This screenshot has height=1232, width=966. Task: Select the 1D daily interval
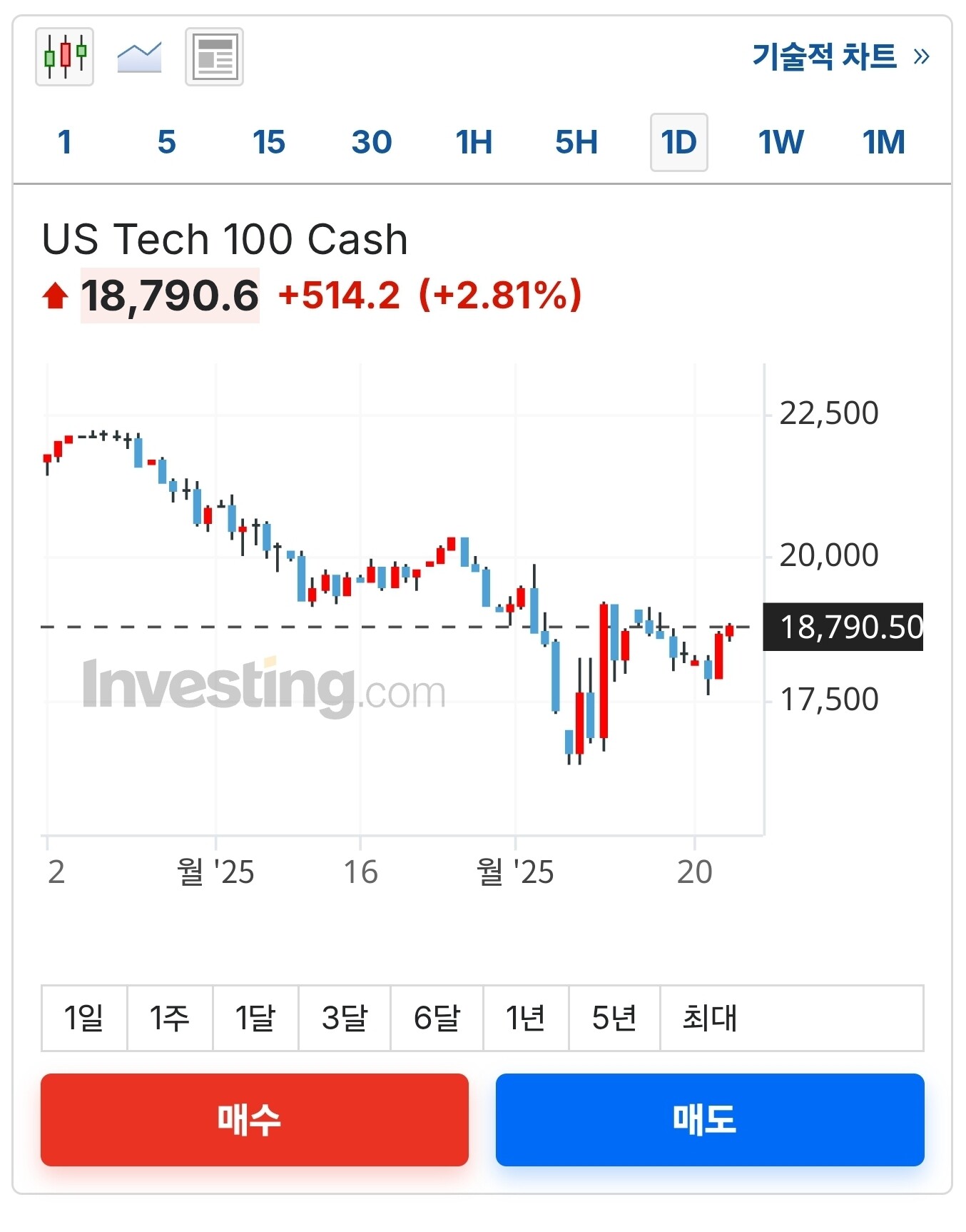pos(679,142)
